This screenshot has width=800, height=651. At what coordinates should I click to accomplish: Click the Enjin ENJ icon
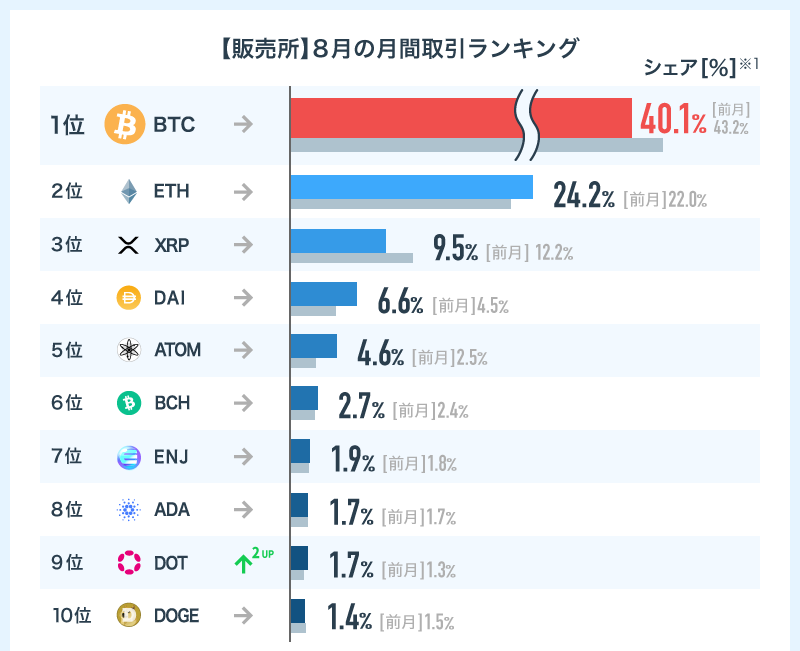(128, 457)
